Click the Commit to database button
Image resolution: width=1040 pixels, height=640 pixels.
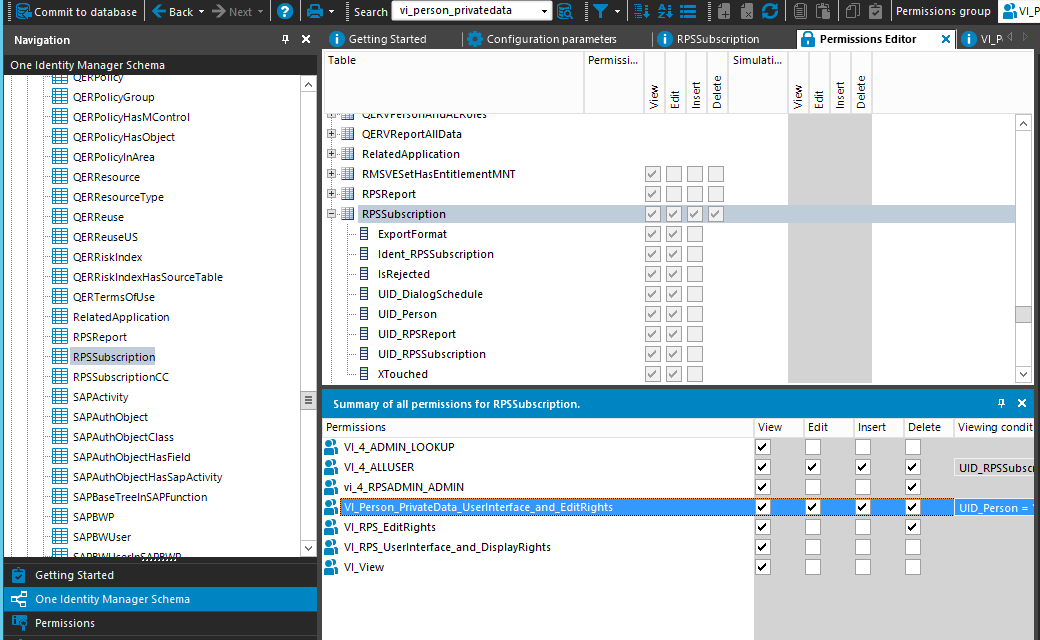(x=75, y=11)
